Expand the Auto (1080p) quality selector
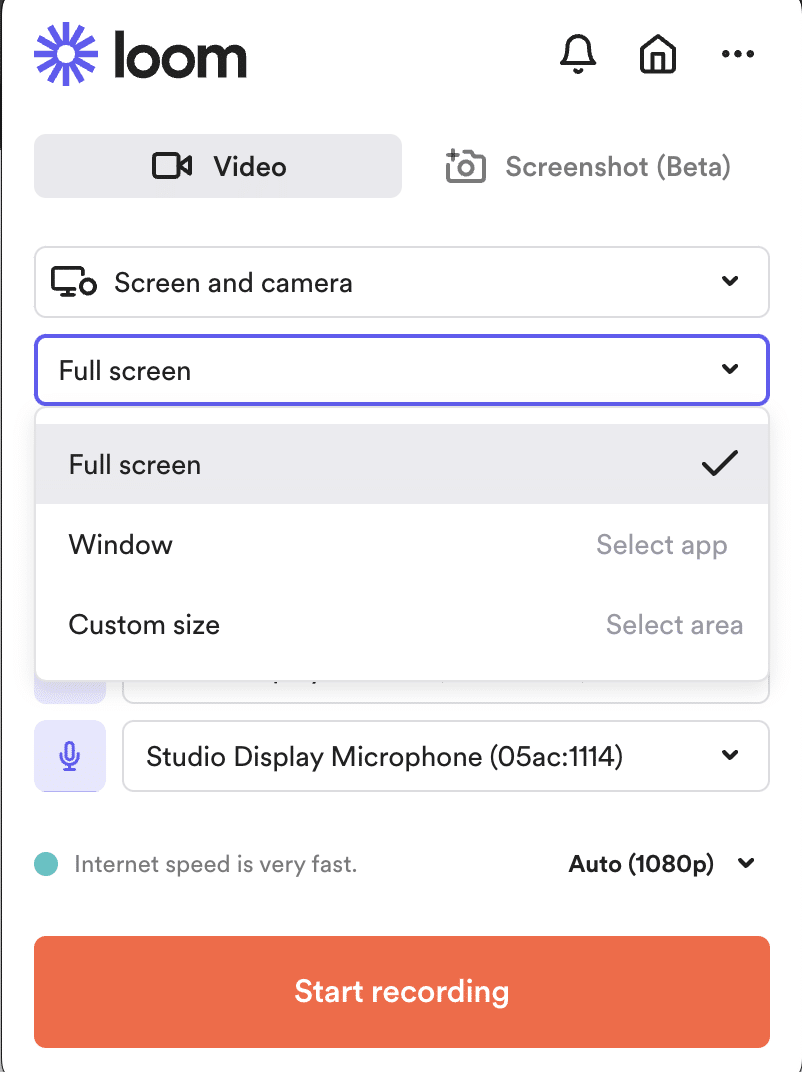 pyautogui.click(x=662, y=864)
